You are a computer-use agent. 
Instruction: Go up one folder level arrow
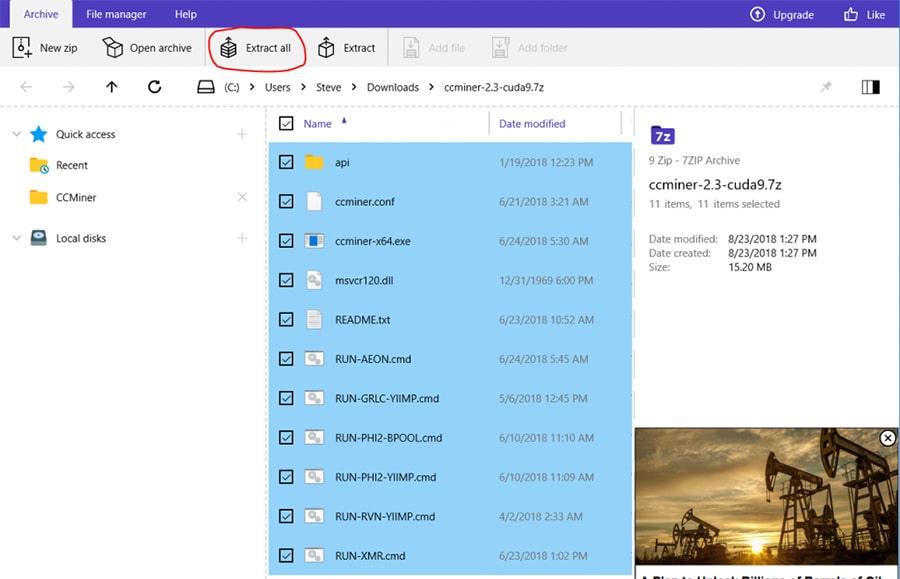pos(112,87)
